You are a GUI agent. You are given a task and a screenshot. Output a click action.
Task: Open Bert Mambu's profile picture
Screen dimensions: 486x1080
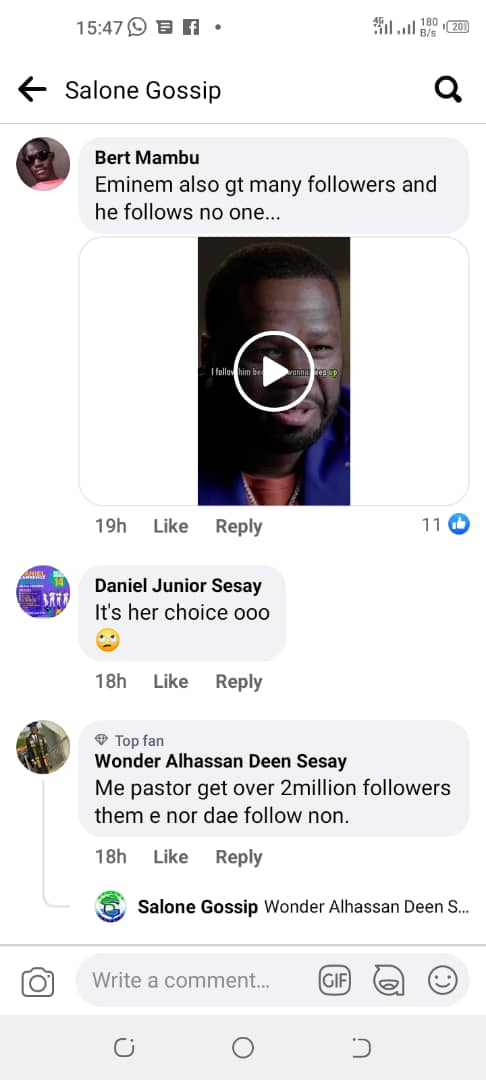tap(43, 163)
